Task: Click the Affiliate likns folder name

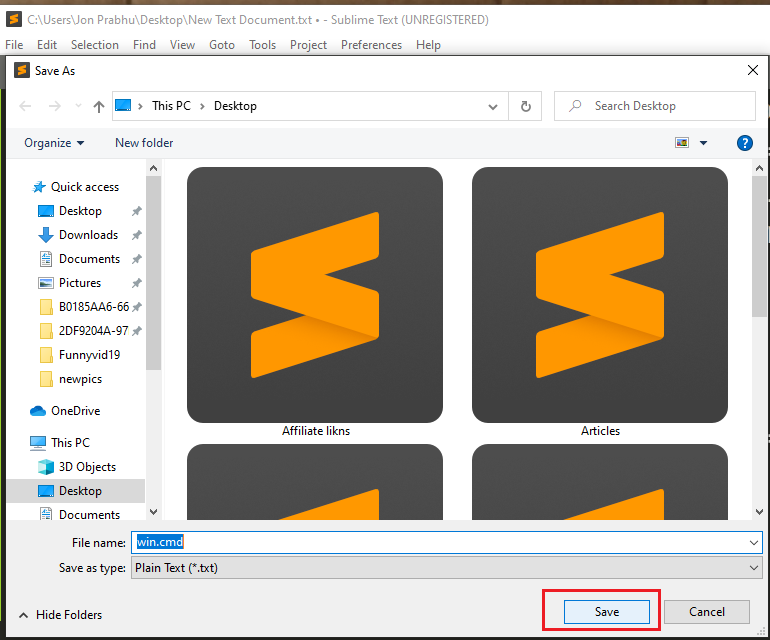Action: [x=316, y=431]
